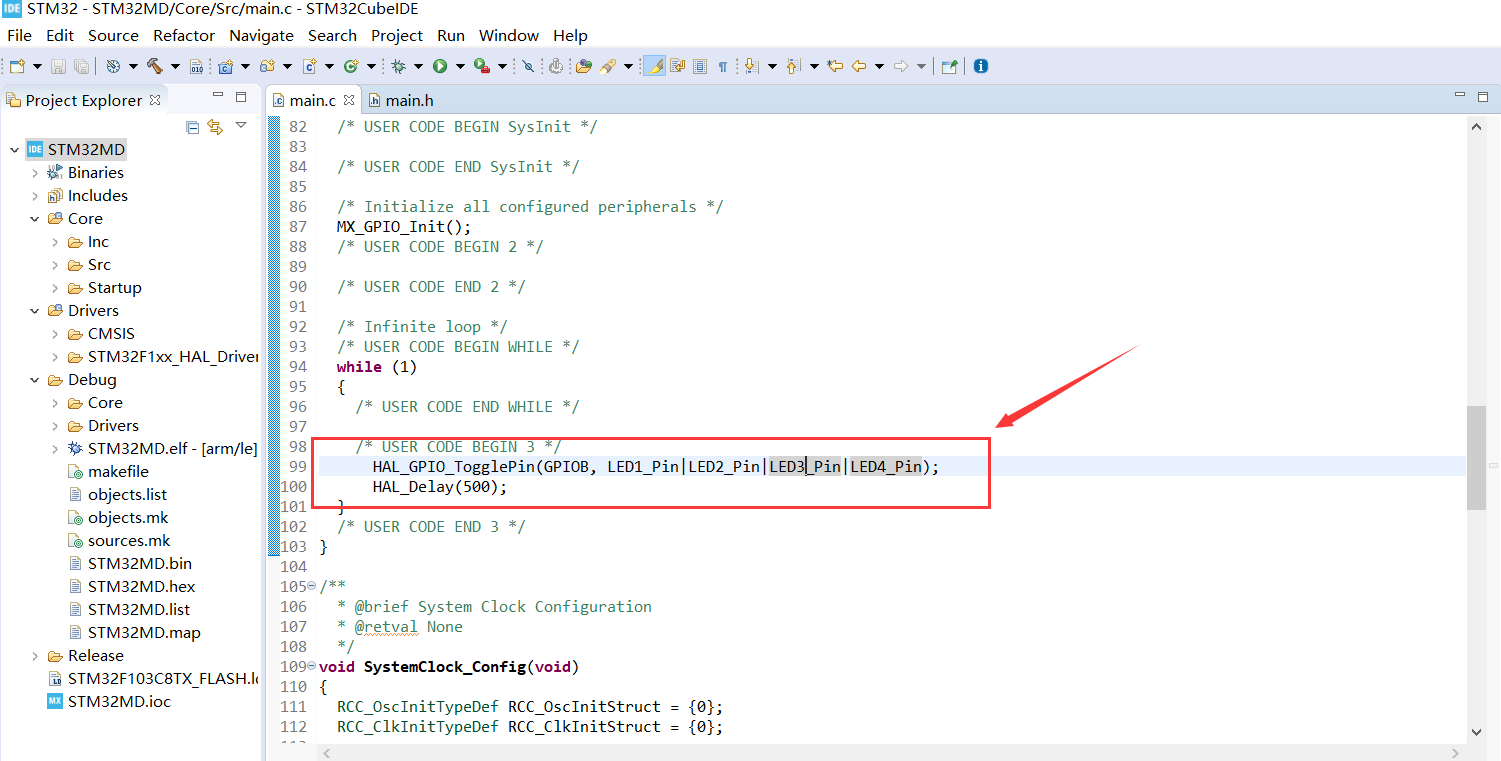Click the New Source Folder toolbar icon
Screen dimensions: 1501x761
click(x=267, y=66)
